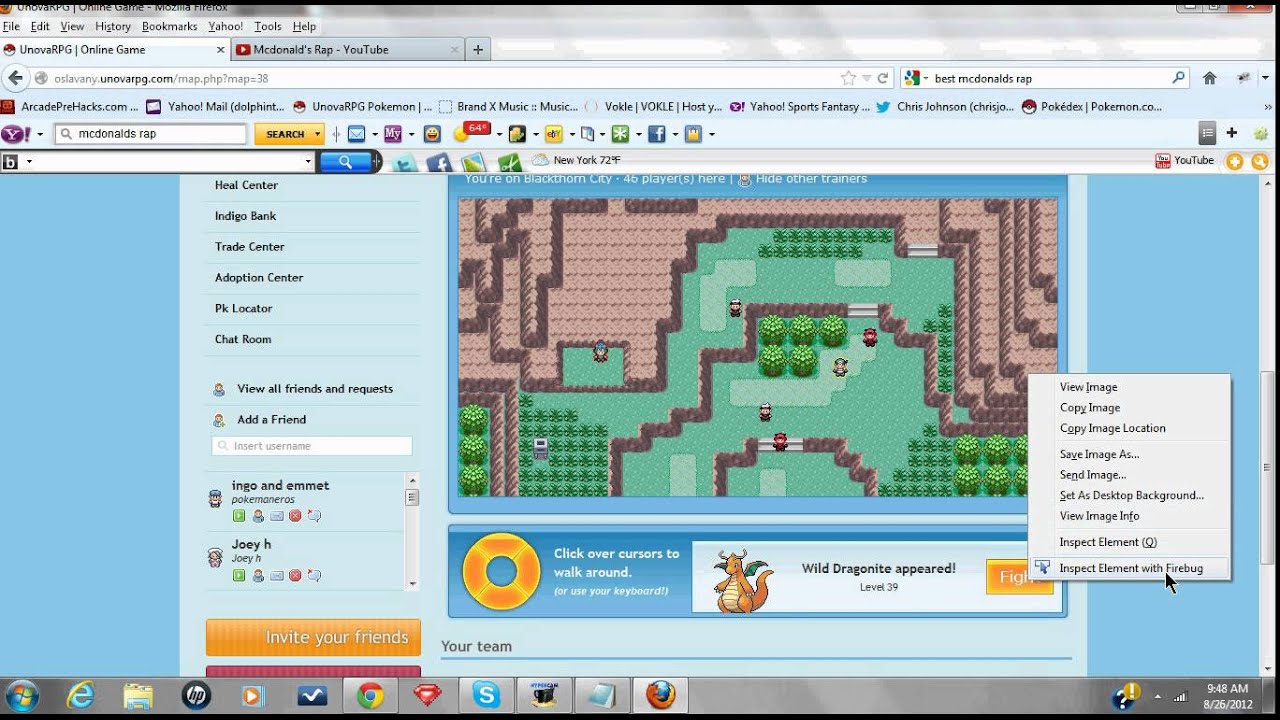View ingo and emmet's profile icon
Image resolution: width=1280 pixels, height=720 pixels.
(258, 516)
